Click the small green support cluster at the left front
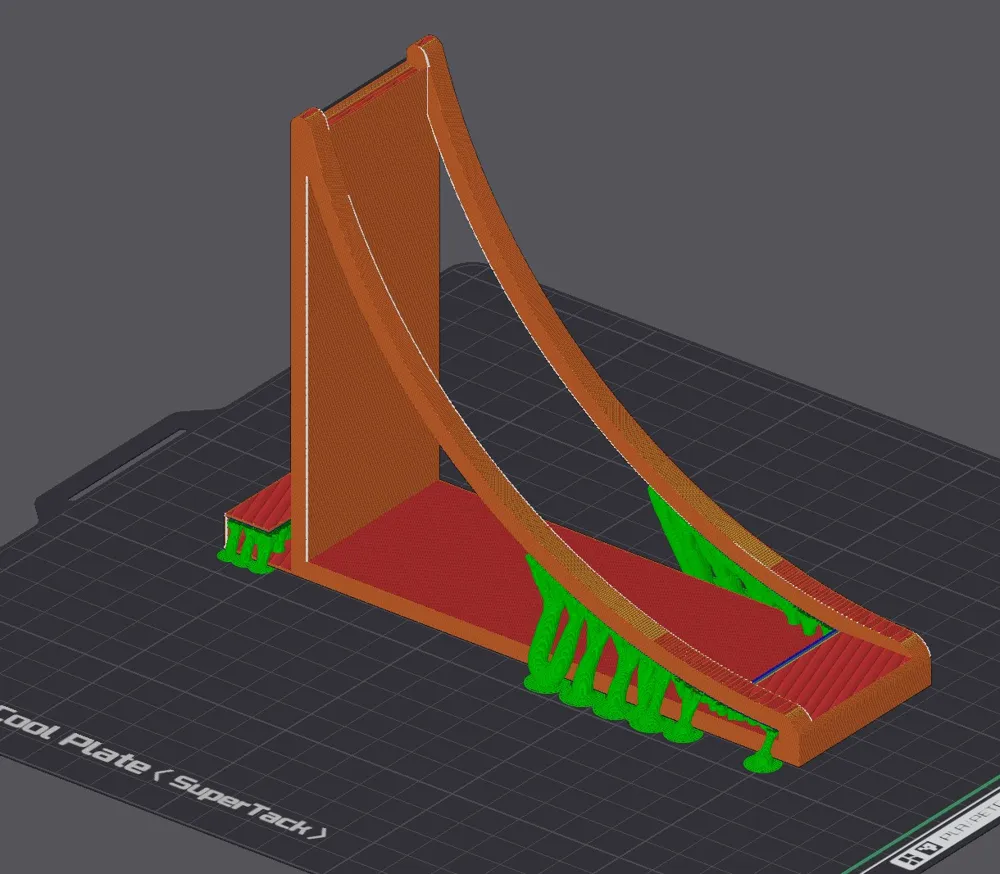Viewport: 1000px width, 874px height. pos(245,545)
